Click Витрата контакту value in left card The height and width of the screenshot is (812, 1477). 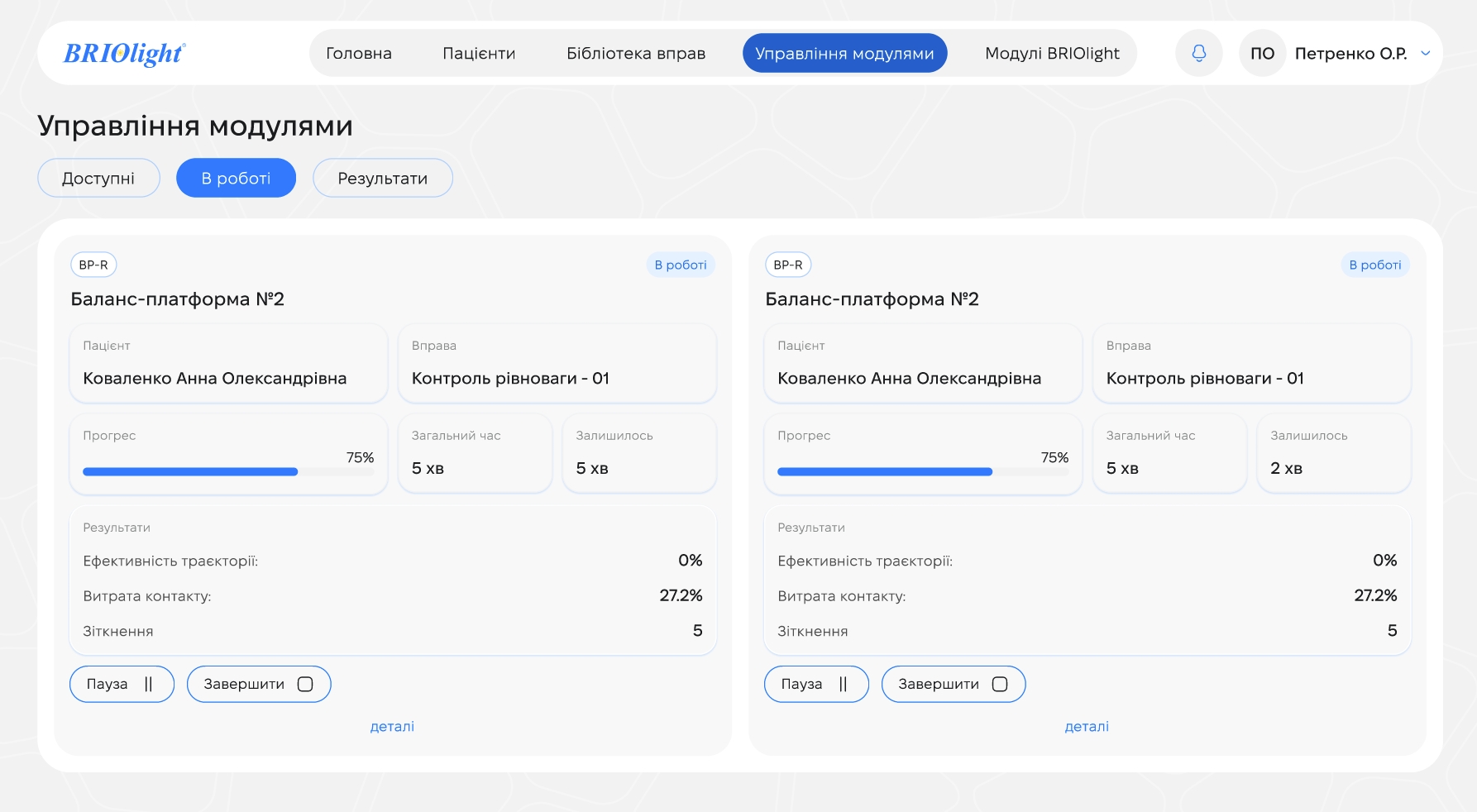(x=681, y=595)
